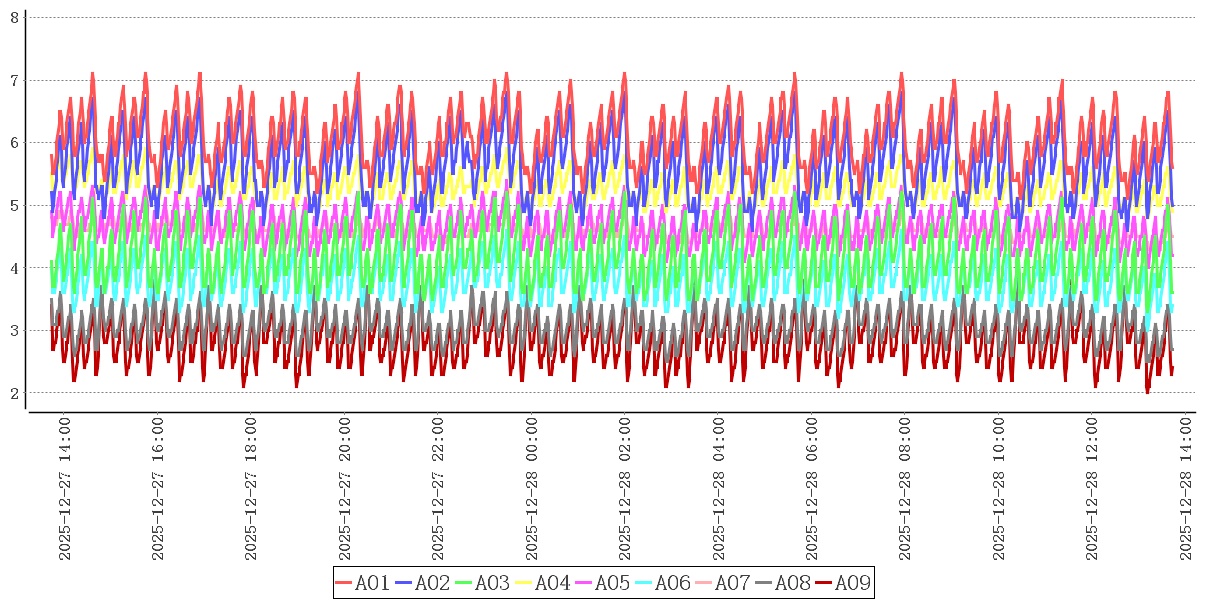Click the 2025-12-28 04:00 axis label
Image resolution: width=1207 pixels, height=600 pixels.
coord(719,489)
